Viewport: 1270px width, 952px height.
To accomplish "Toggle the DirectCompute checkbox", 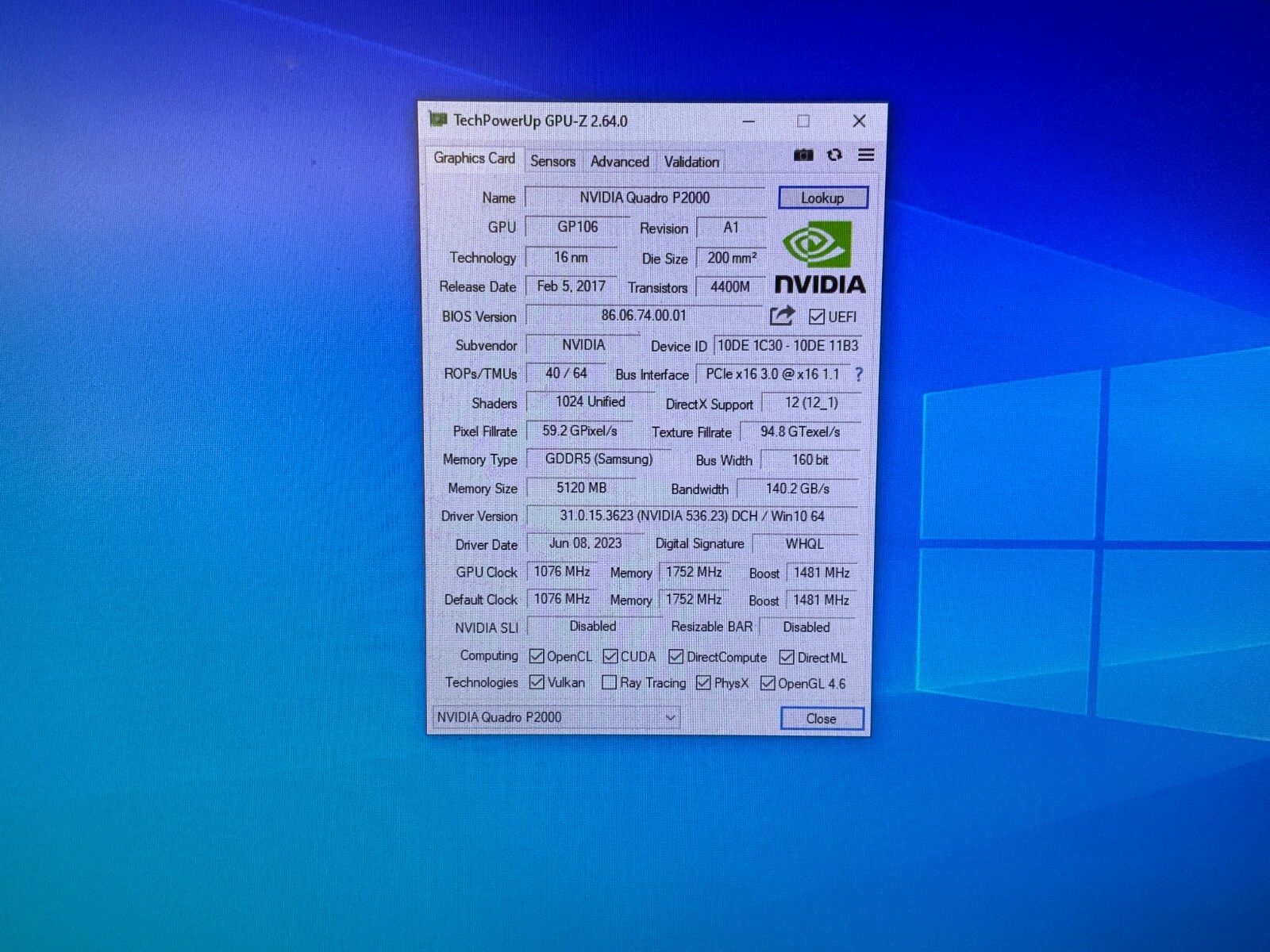I will pyautogui.click(x=676, y=657).
